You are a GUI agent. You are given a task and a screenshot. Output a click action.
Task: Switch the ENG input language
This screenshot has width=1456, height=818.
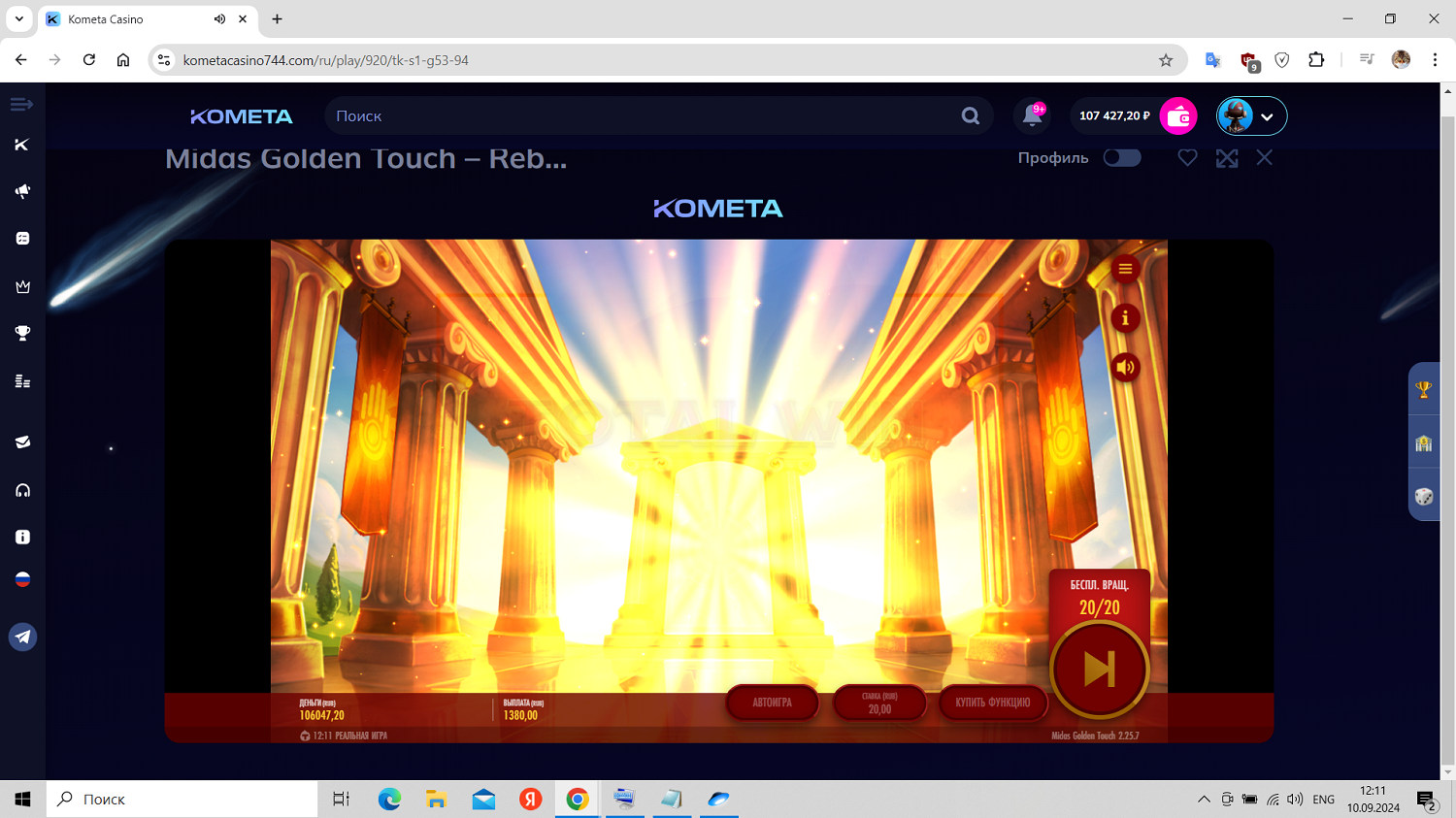[x=1323, y=800]
